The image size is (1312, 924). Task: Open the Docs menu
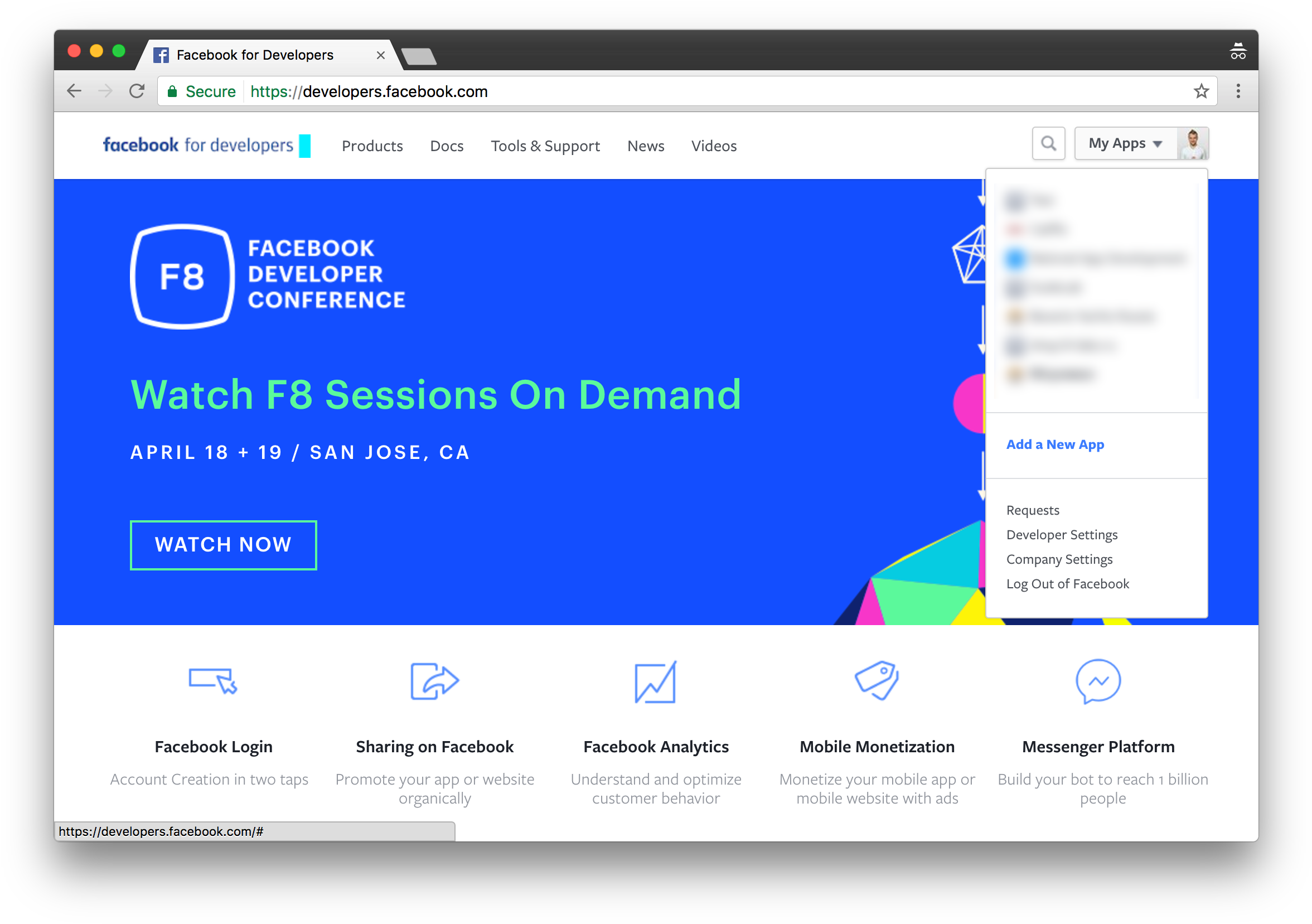446,146
